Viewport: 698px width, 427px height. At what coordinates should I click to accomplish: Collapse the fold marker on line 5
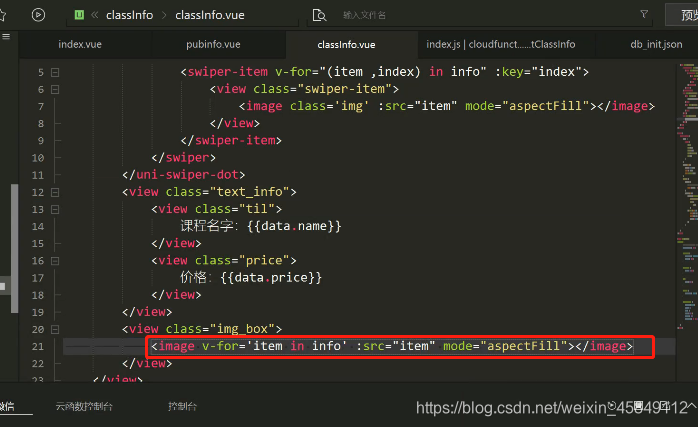tap(55, 72)
